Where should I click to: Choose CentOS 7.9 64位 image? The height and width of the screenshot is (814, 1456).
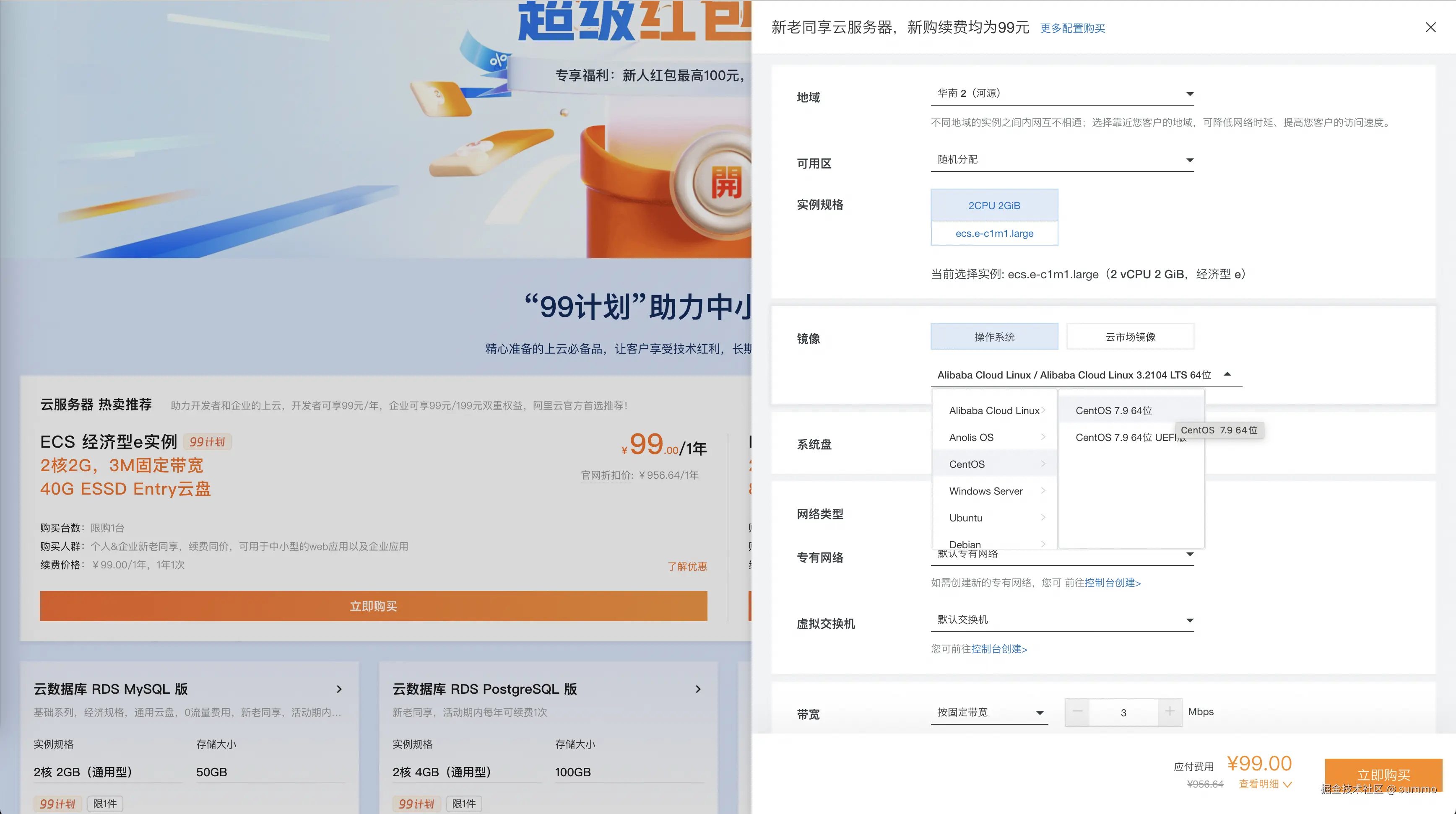1113,411
